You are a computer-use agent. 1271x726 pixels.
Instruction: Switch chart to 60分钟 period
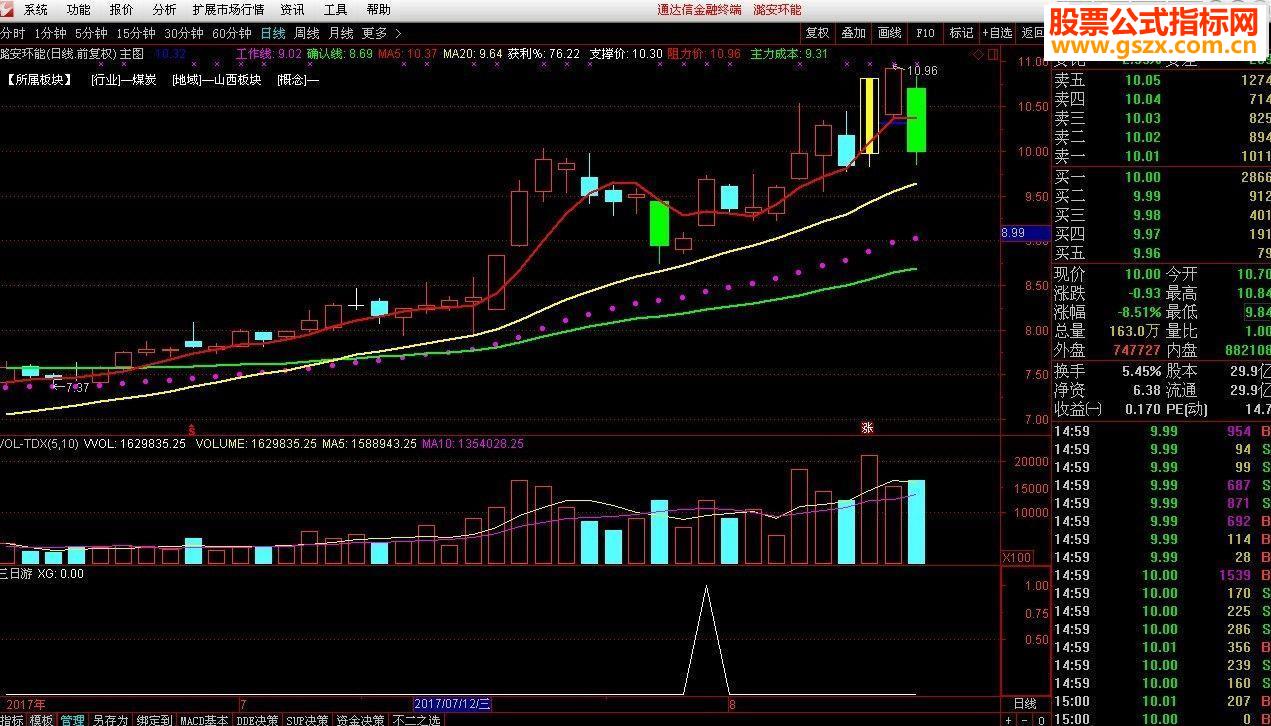pyautogui.click(x=232, y=33)
